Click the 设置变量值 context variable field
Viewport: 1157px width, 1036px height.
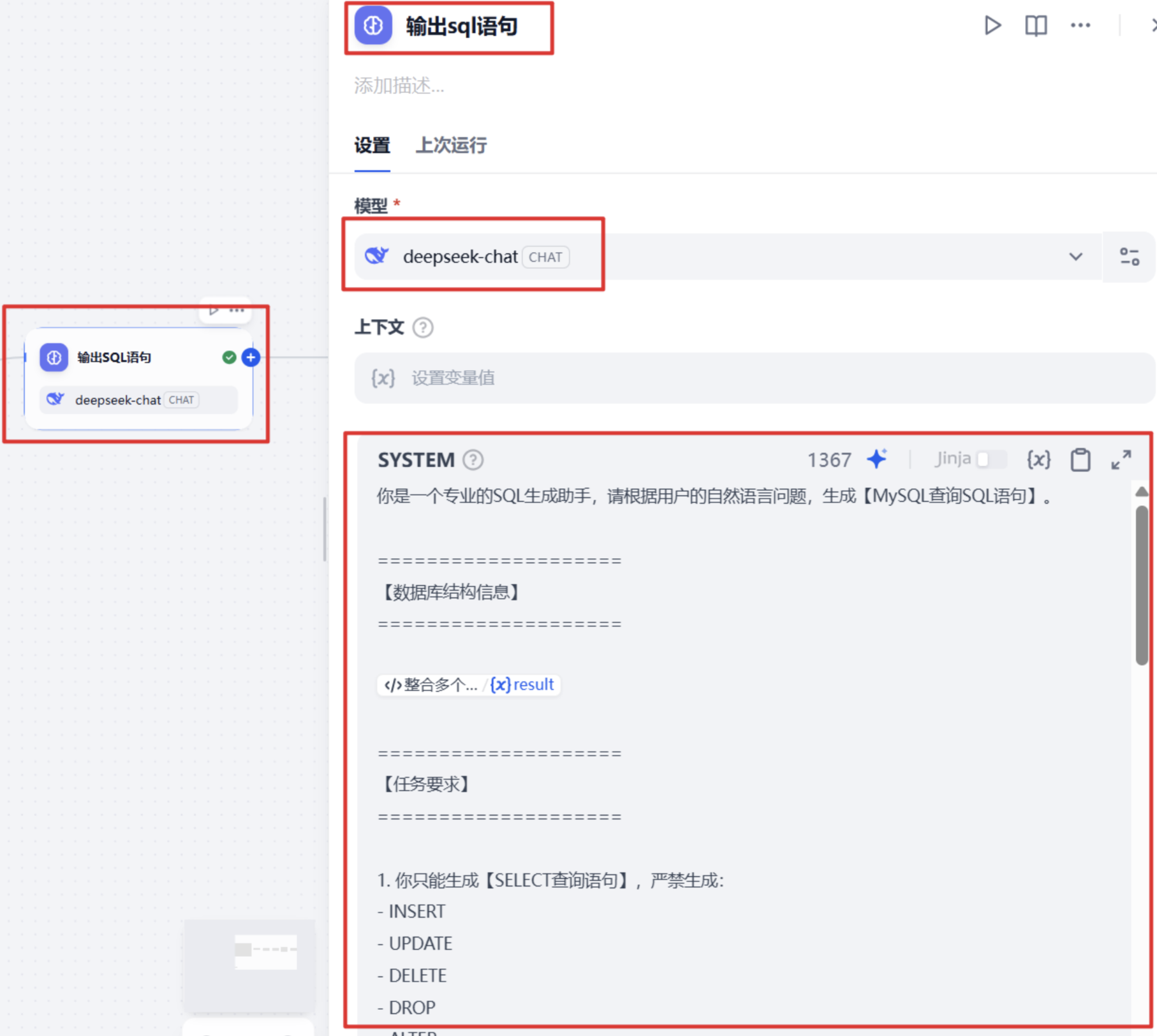[x=755, y=378]
